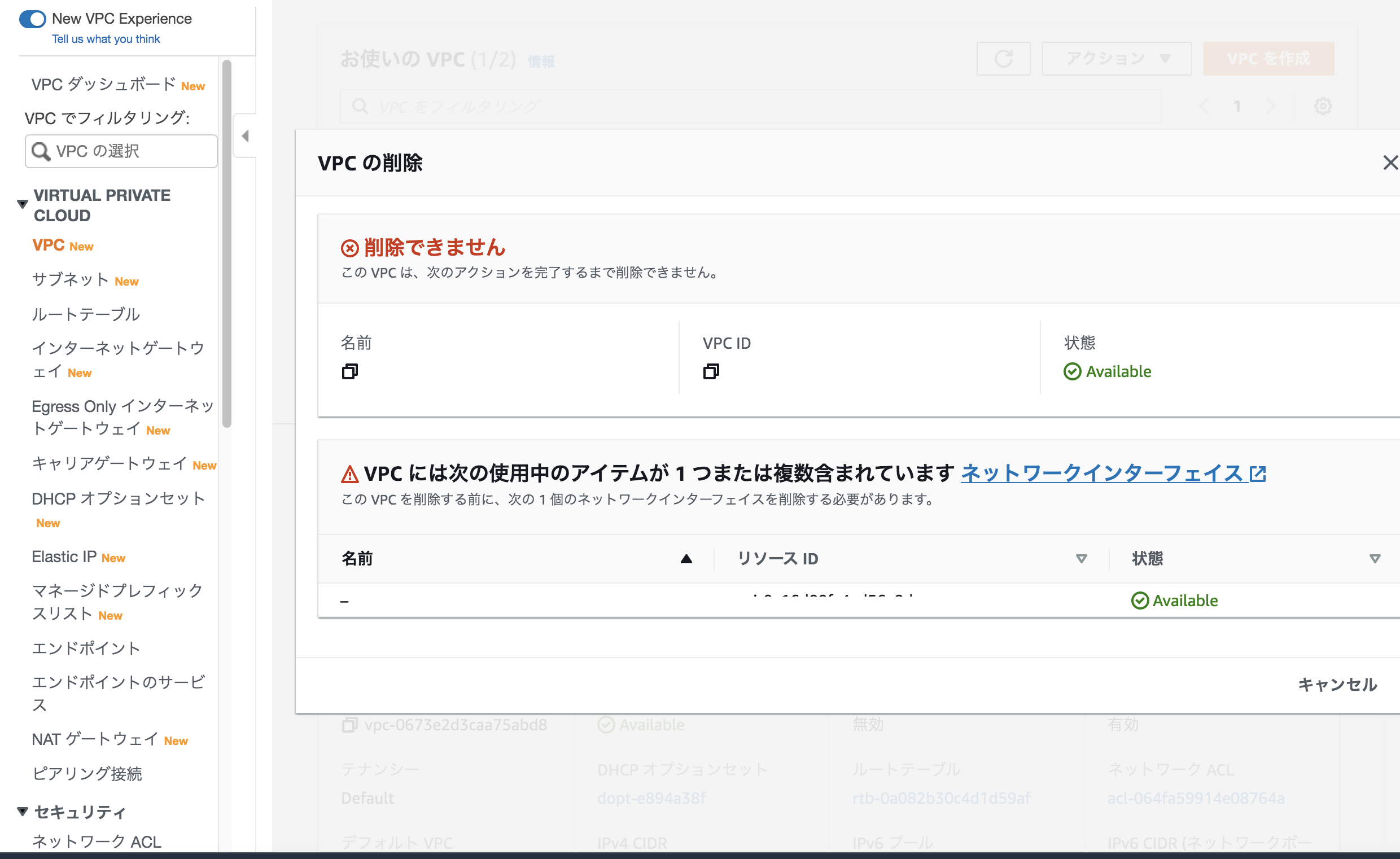The width and height of the screenshot is (1400, 859).
Task: Go to next page with the pagination arrow
Action: tap(1272, 106)
